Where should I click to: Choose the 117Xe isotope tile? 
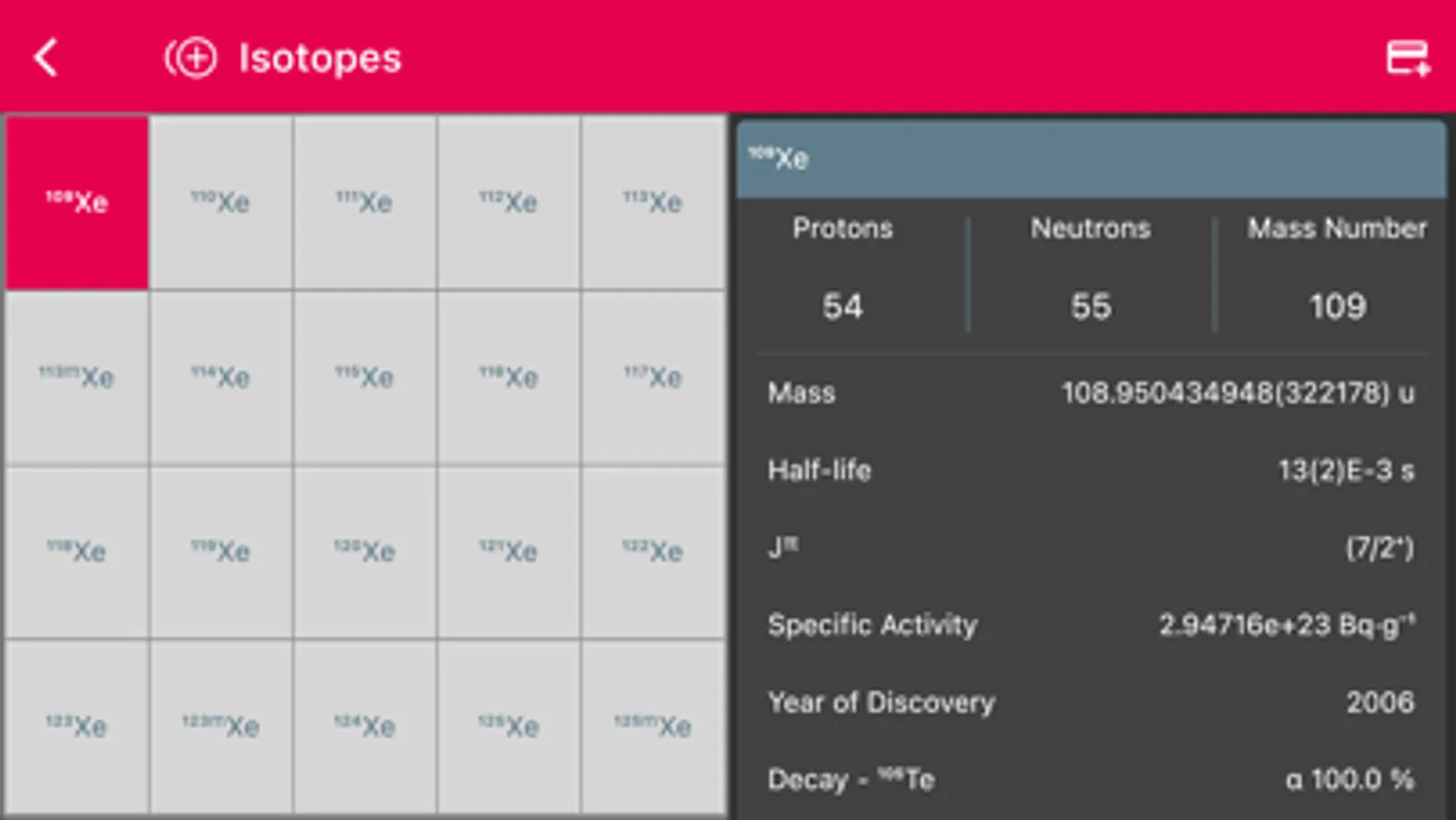click(653, 376)
